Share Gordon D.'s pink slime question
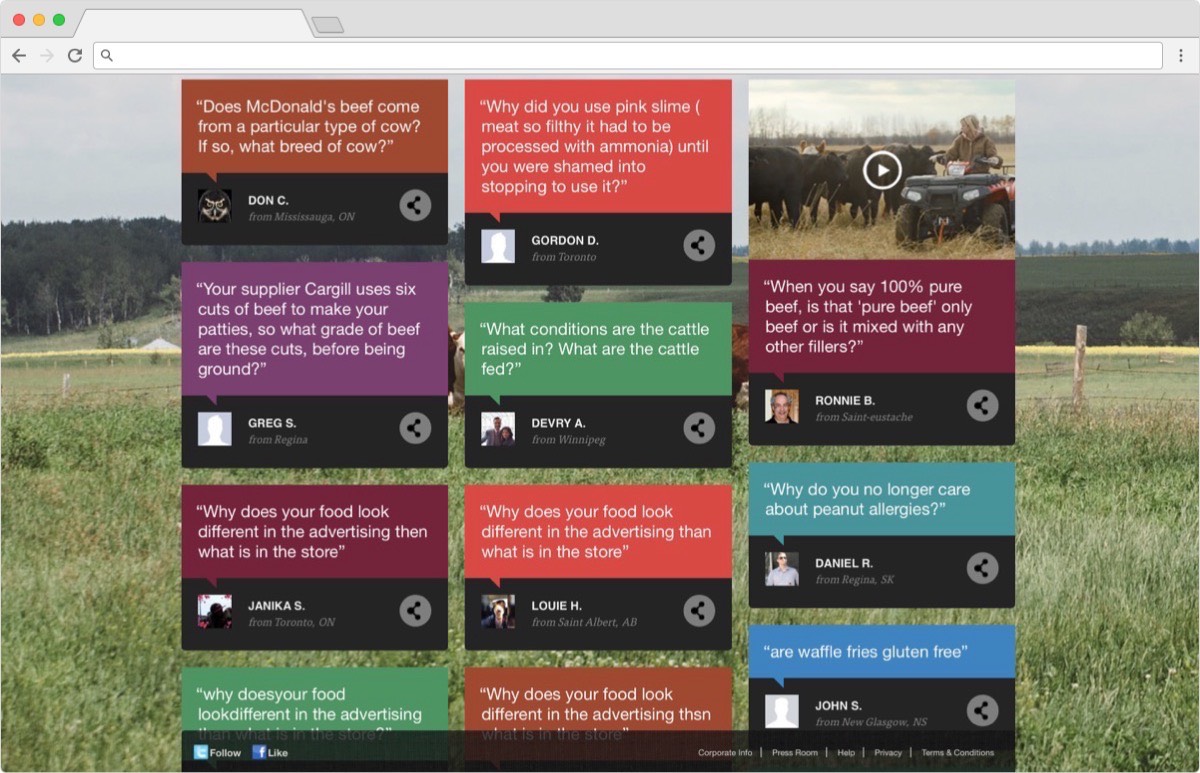This screenshot has width=1200, height=773. (699, 245)
